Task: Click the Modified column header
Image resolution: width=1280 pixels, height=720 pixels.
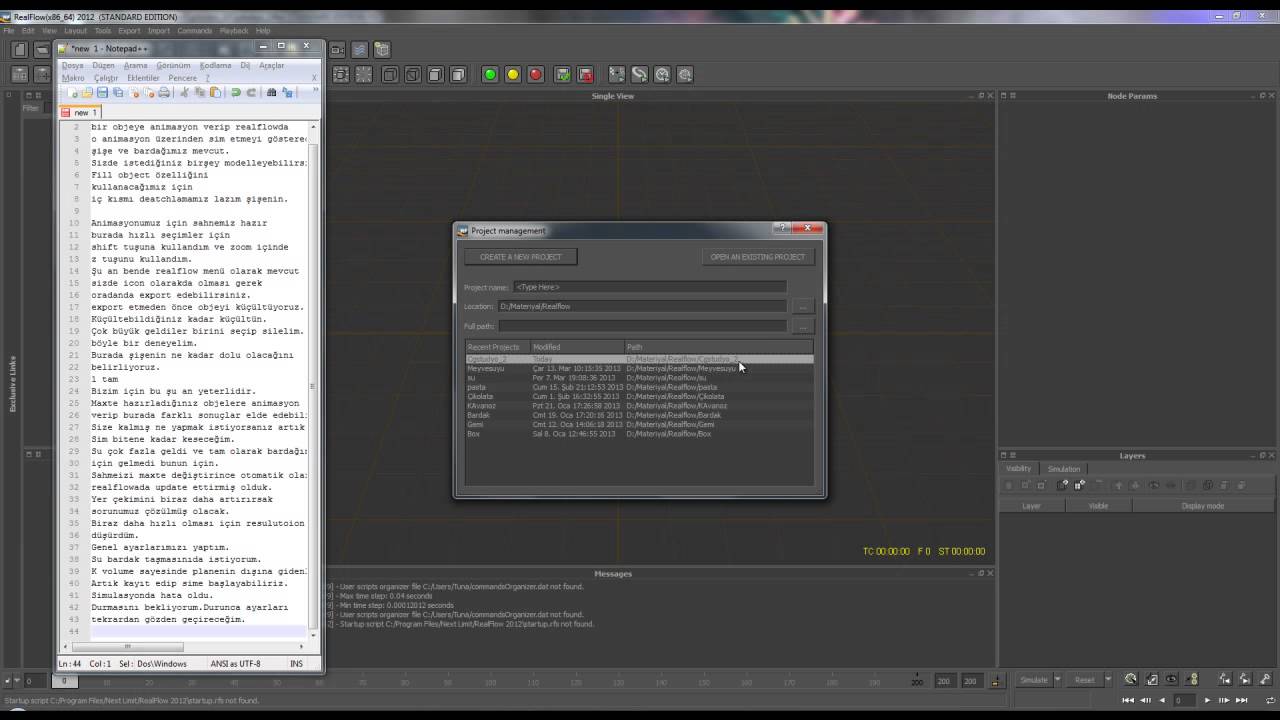Action: click(577, 347)
